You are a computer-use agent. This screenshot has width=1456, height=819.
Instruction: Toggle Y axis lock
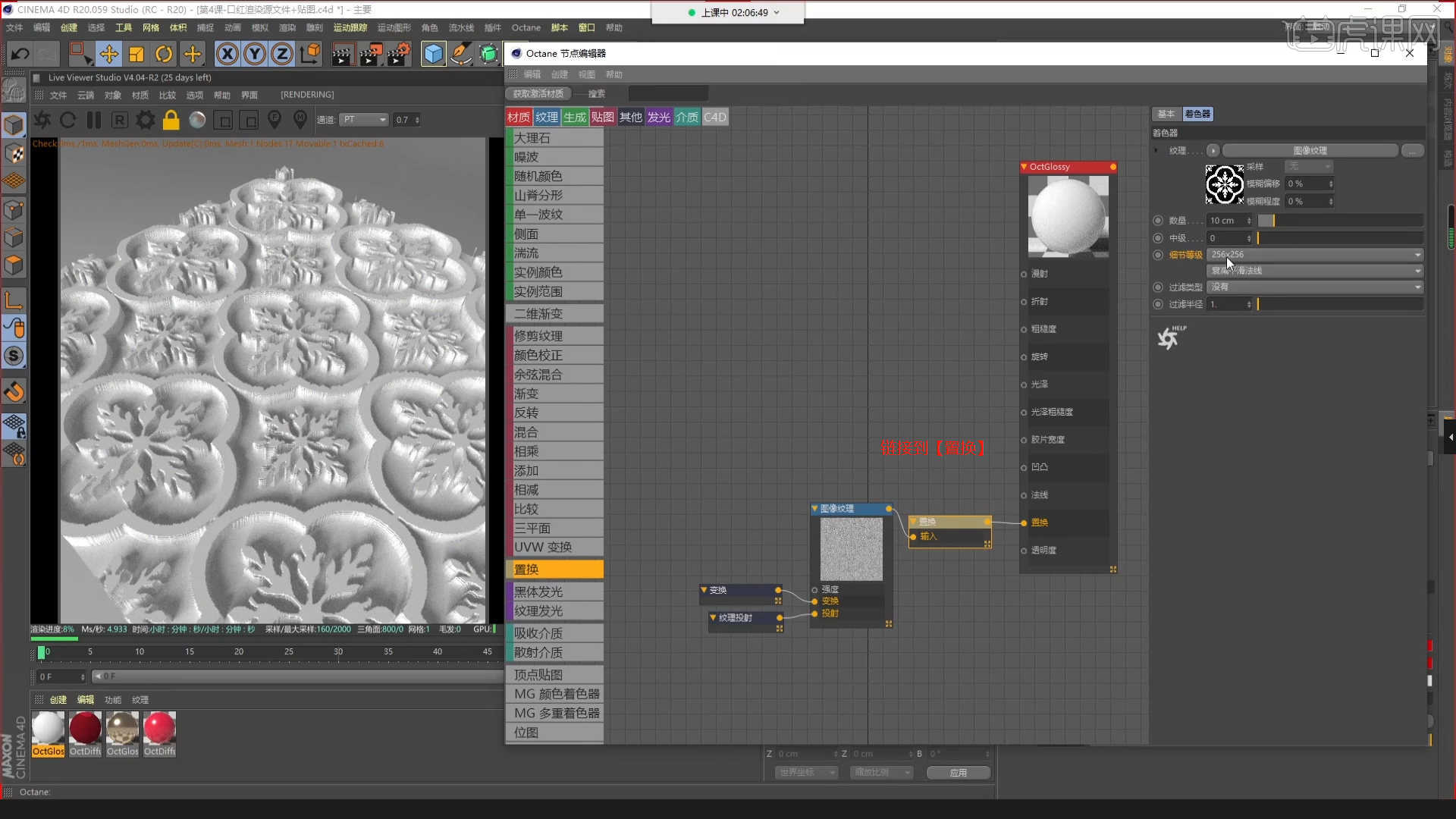tap(255, 54)
